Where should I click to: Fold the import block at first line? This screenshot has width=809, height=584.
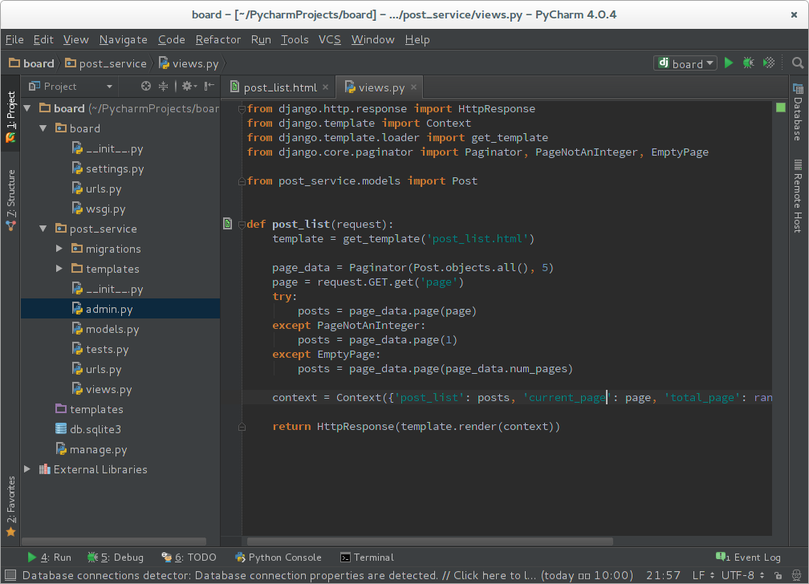[x=241, y=109]
